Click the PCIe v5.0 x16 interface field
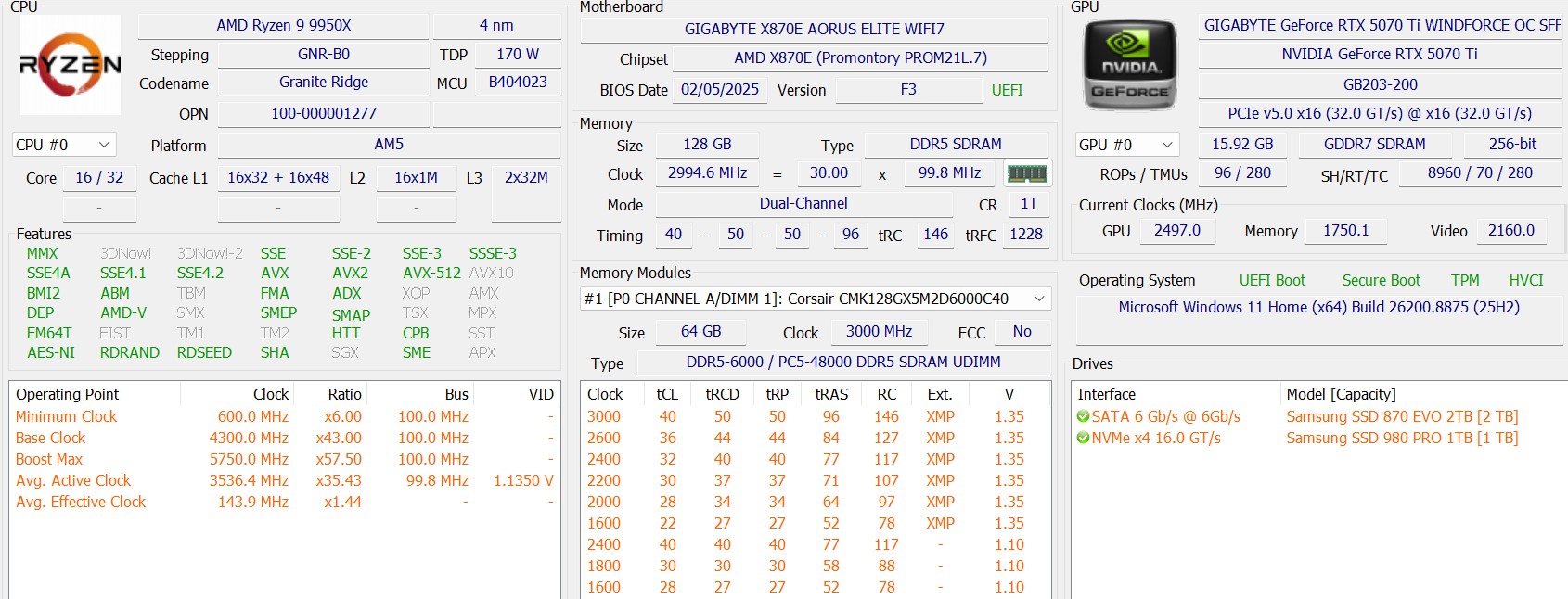 (x=1381, y=114)
